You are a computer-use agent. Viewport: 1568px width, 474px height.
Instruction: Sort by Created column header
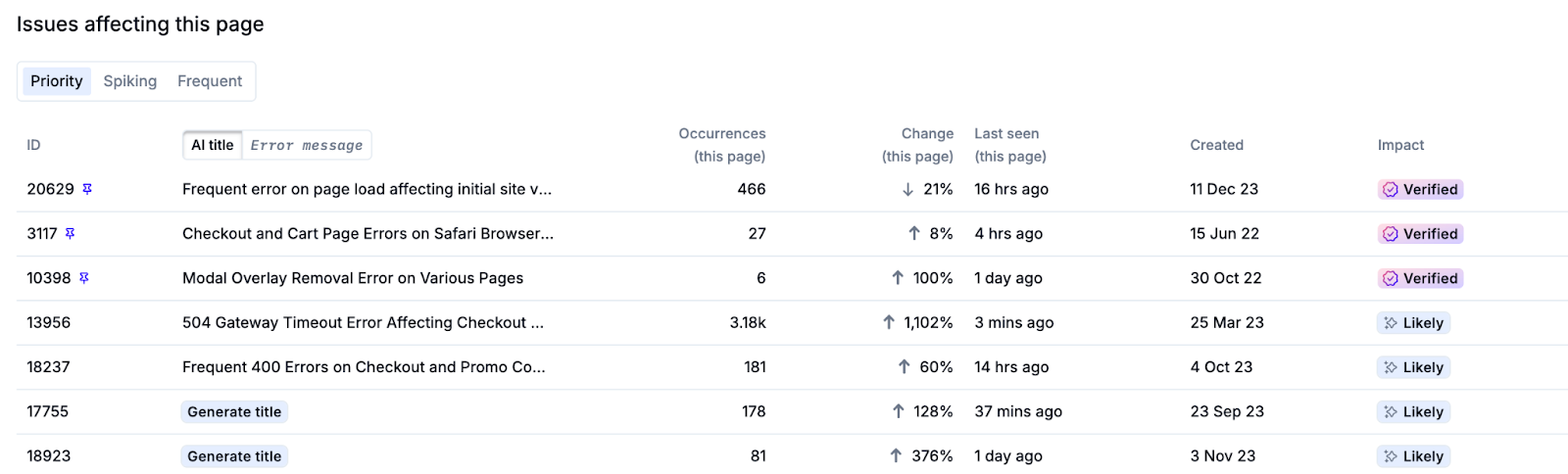click(x=1216, y=145)
